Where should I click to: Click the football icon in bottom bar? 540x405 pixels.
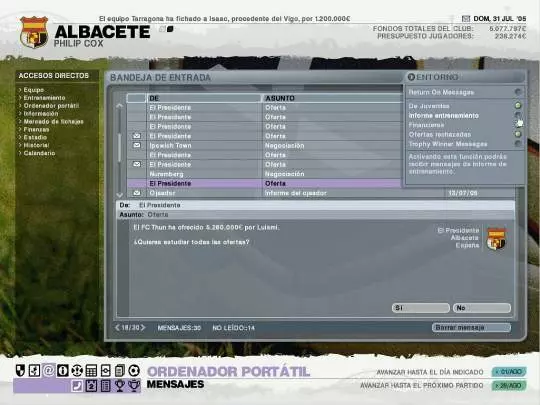click(x=134, y=371)
